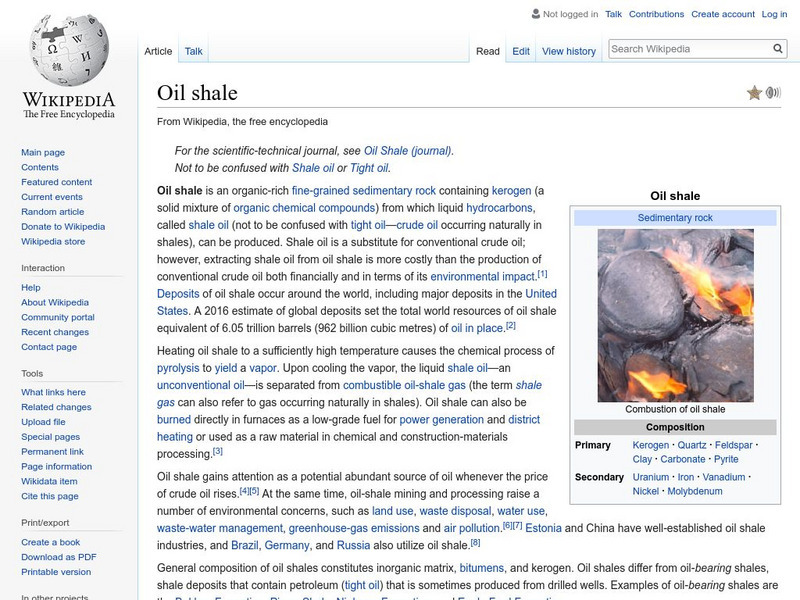Open the Help link
Image resolution: width=800 pixels, height=600 pixels.
click(x=31, y=287)
